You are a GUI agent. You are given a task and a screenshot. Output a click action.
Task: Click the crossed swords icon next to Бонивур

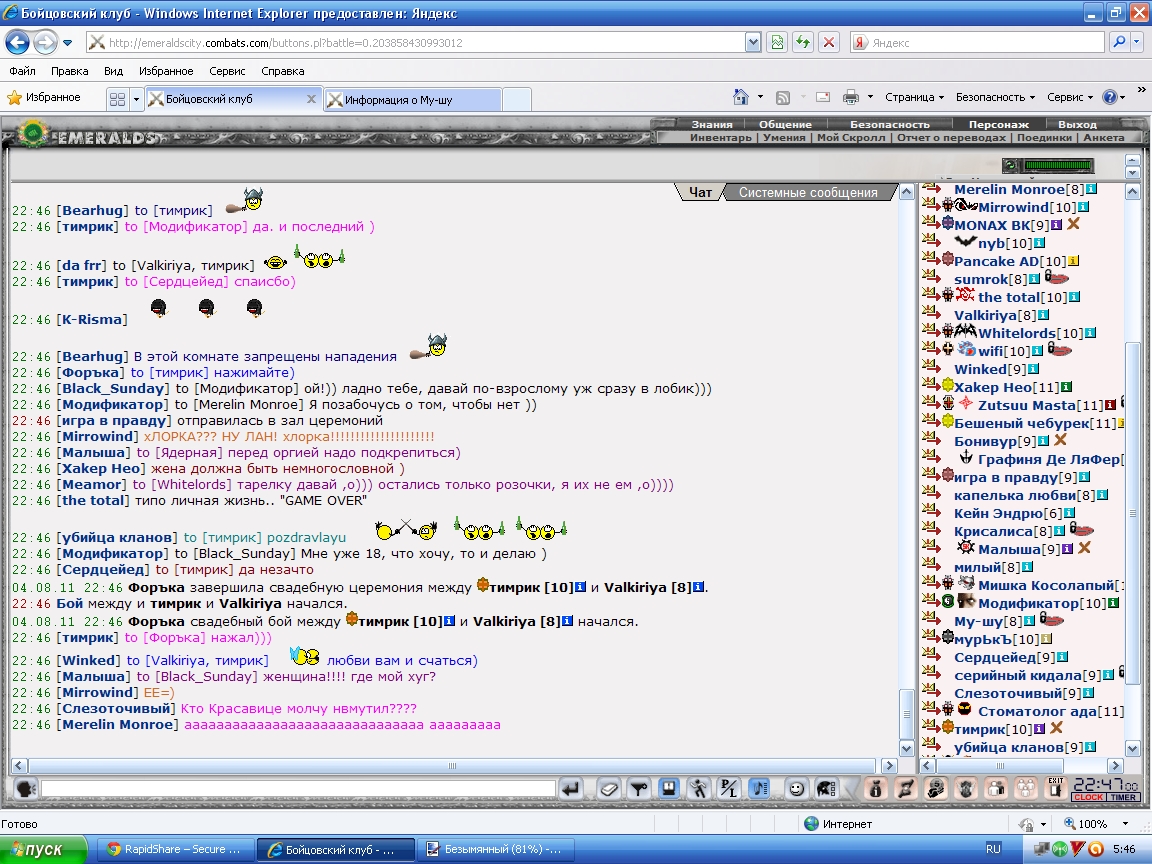coord(1060,440)
